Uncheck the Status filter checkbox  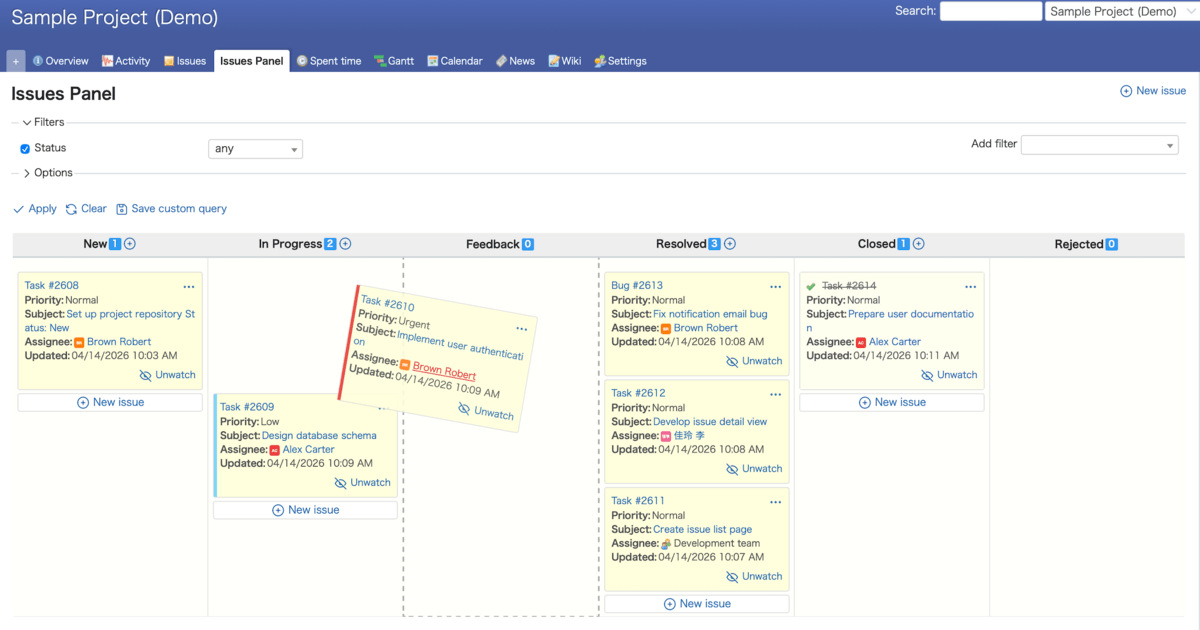pos(25,149)
